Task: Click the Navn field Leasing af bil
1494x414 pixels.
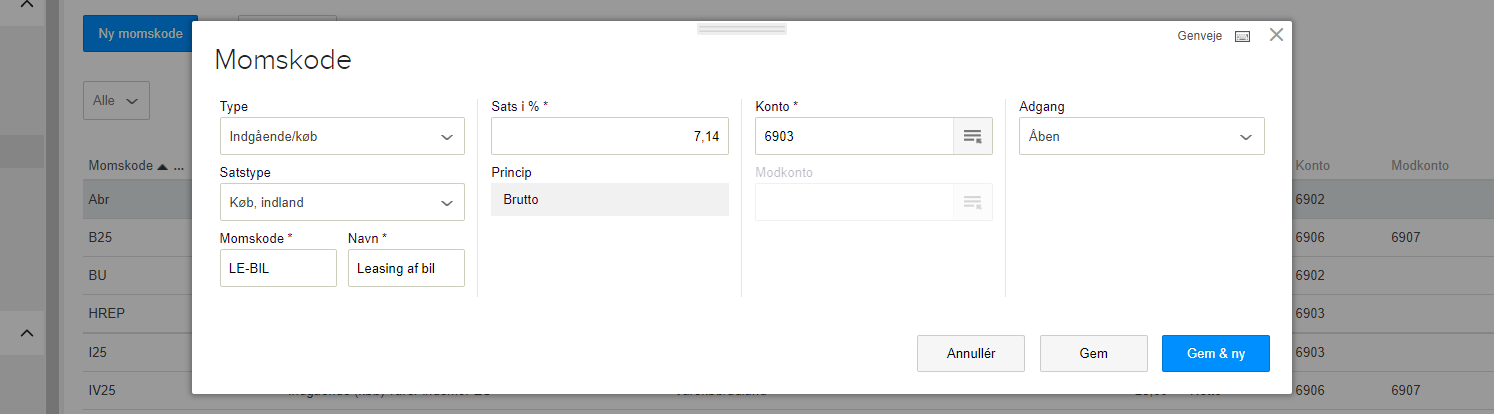Action: tap(406, 268)
